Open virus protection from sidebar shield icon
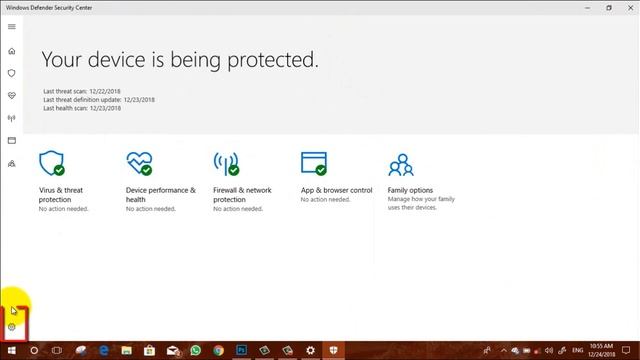Viewport: 640px width, 360px height. pos(12,73)
